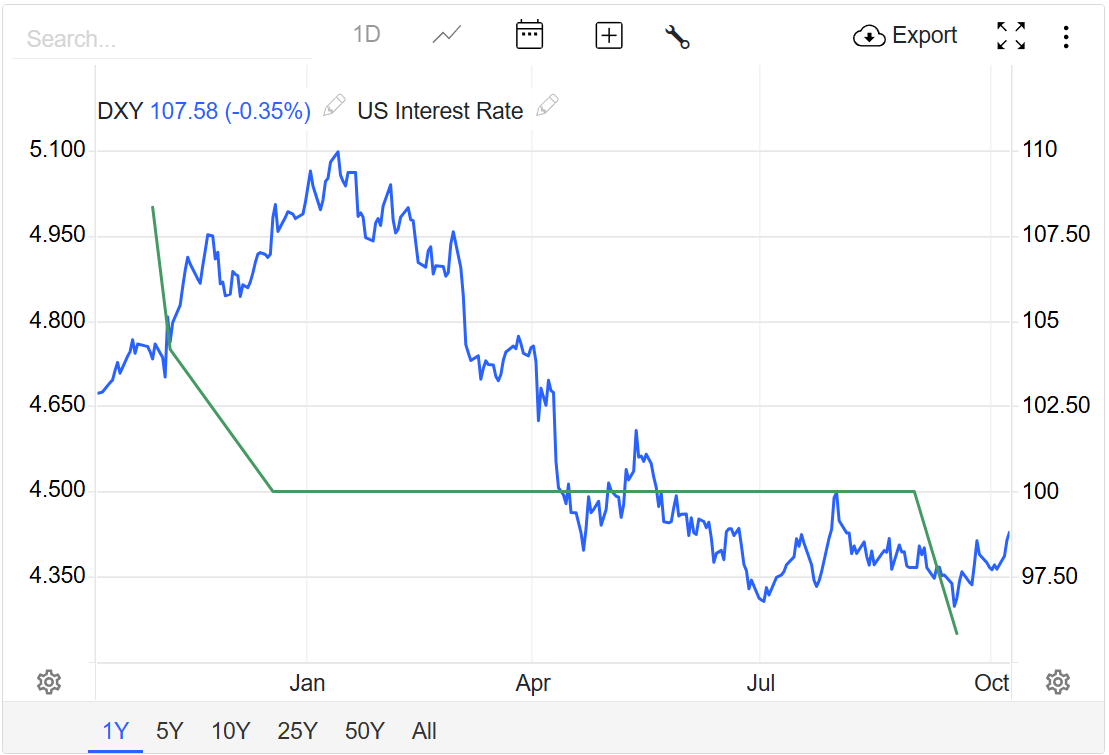Open right axis settings gear

point(1057,682)
